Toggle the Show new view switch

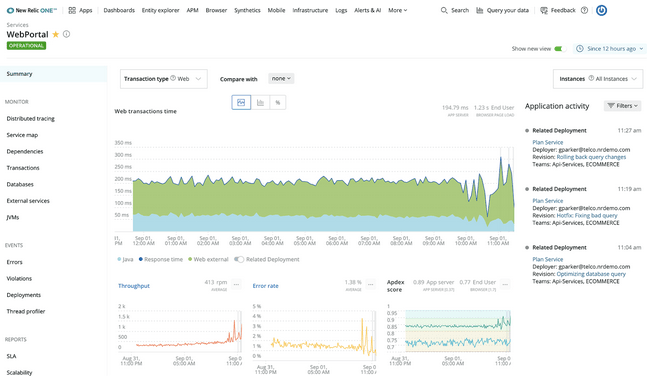pos(560,49)
